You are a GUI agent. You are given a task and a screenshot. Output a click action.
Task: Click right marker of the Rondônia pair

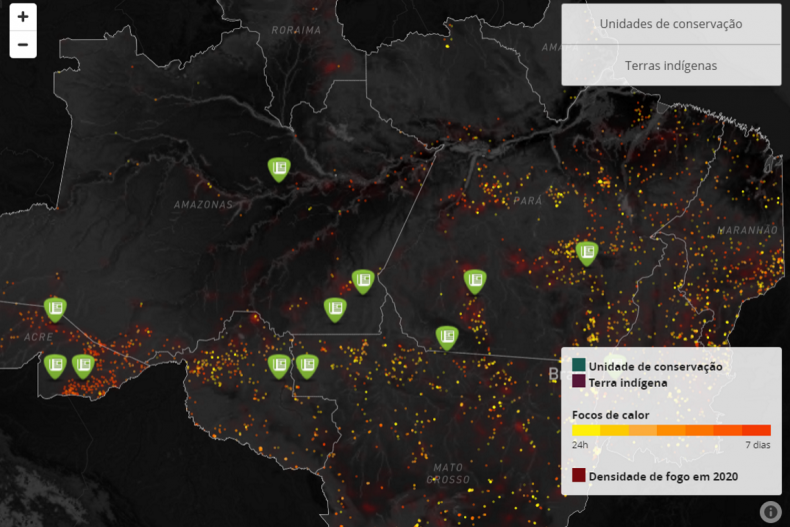click(307, 365)
